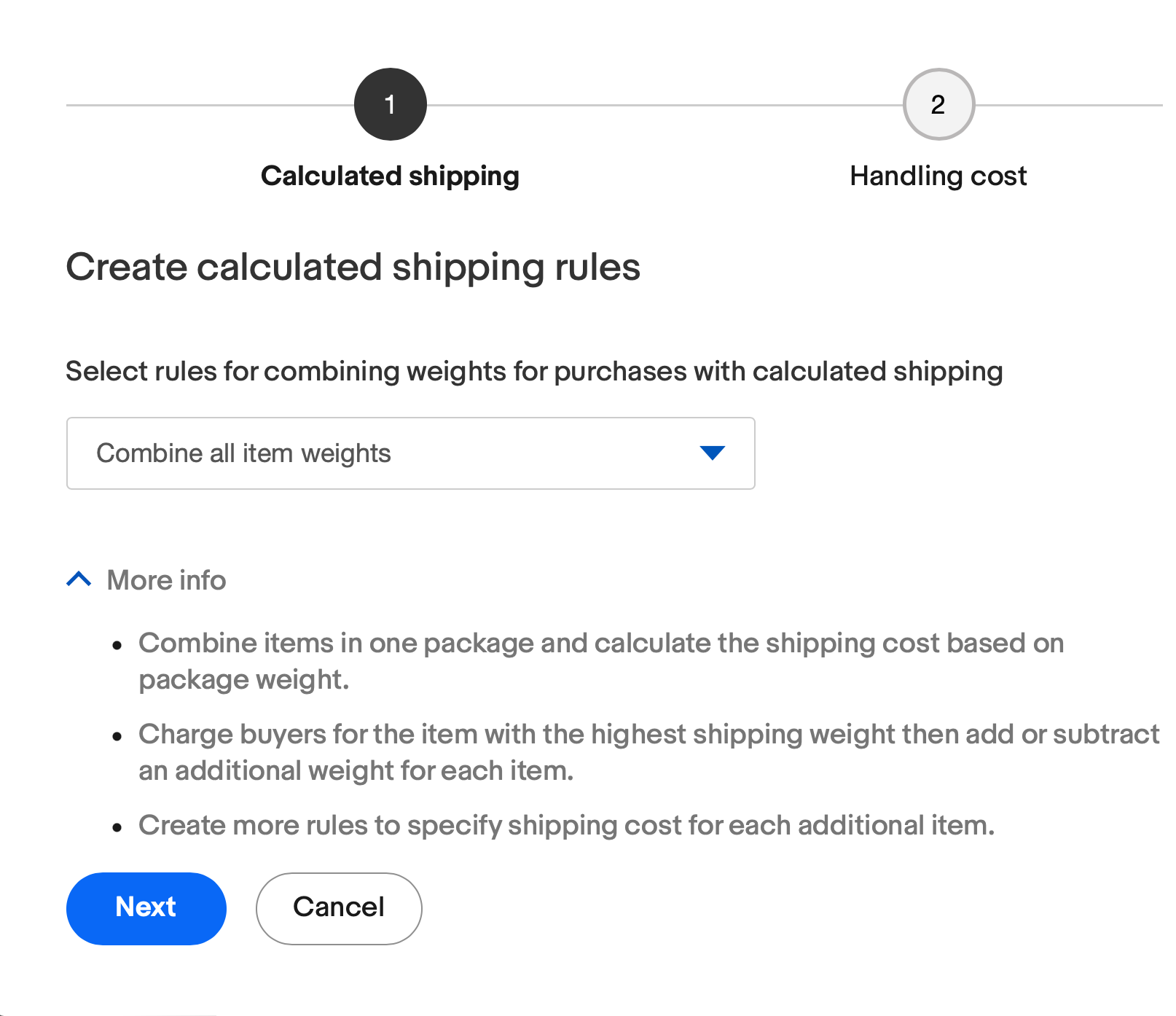Click the bullet dot before Create more rules
The image size is (1176, 1016).
coord(117,827)
